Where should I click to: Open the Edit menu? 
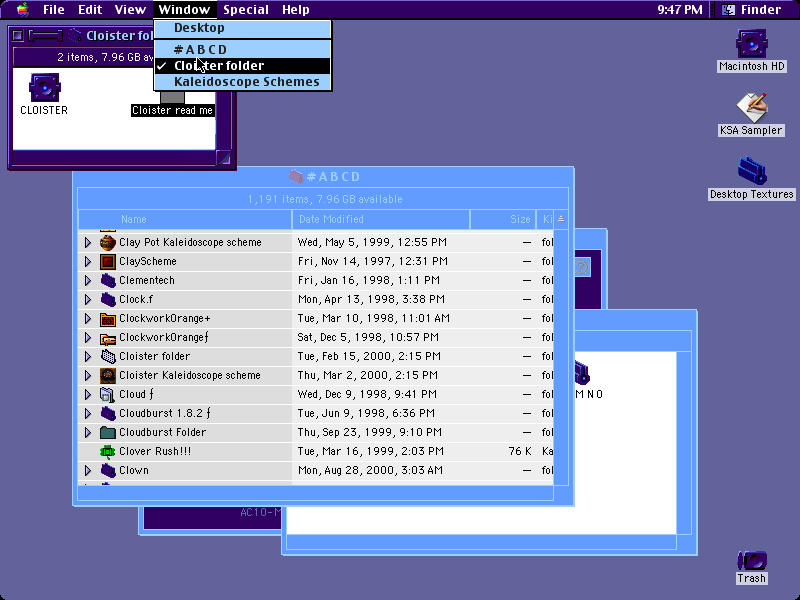(x=90, y=10)
